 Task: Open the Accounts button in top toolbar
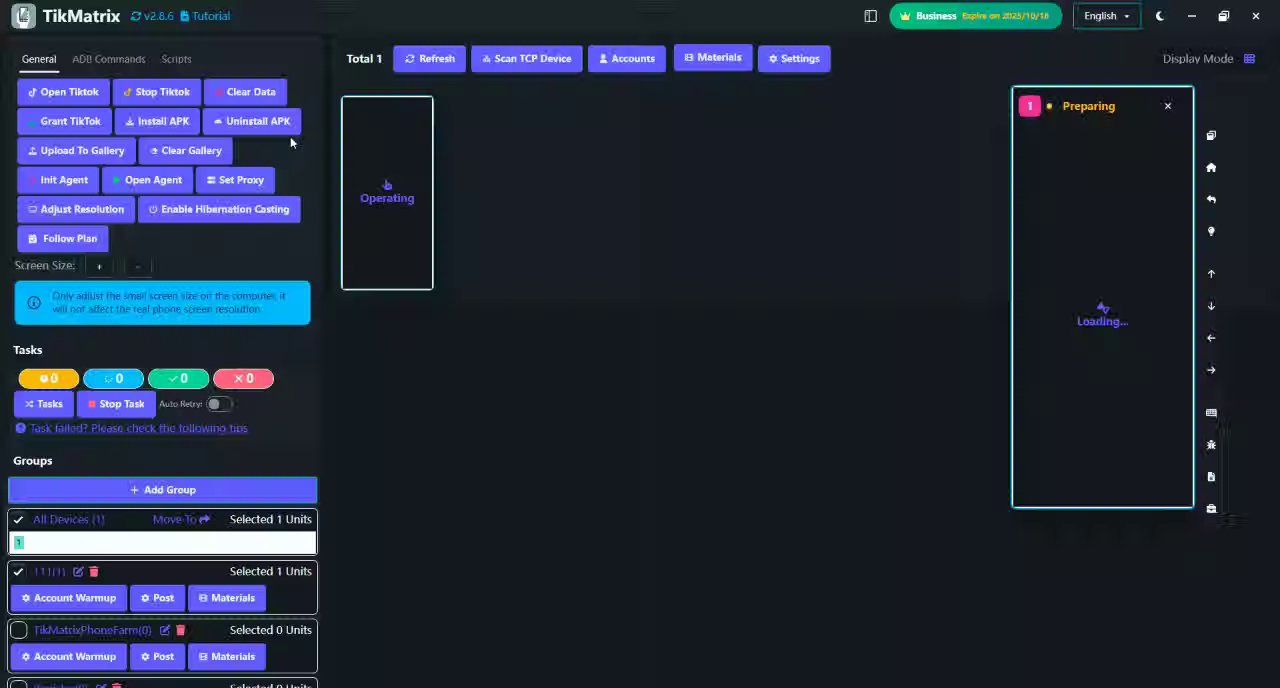(626, 59)
